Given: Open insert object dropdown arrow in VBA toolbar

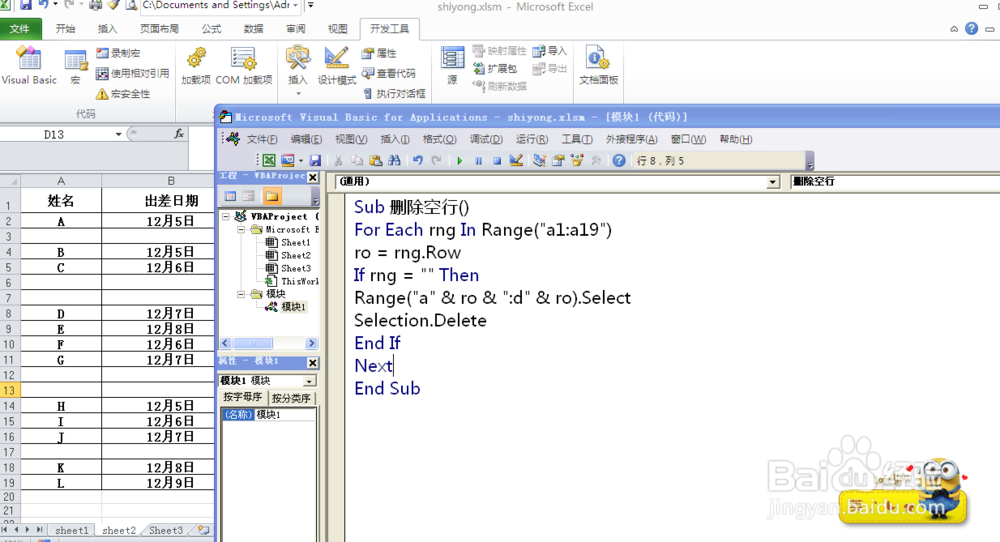Looking at the screenshot, I should coord(300,161).
